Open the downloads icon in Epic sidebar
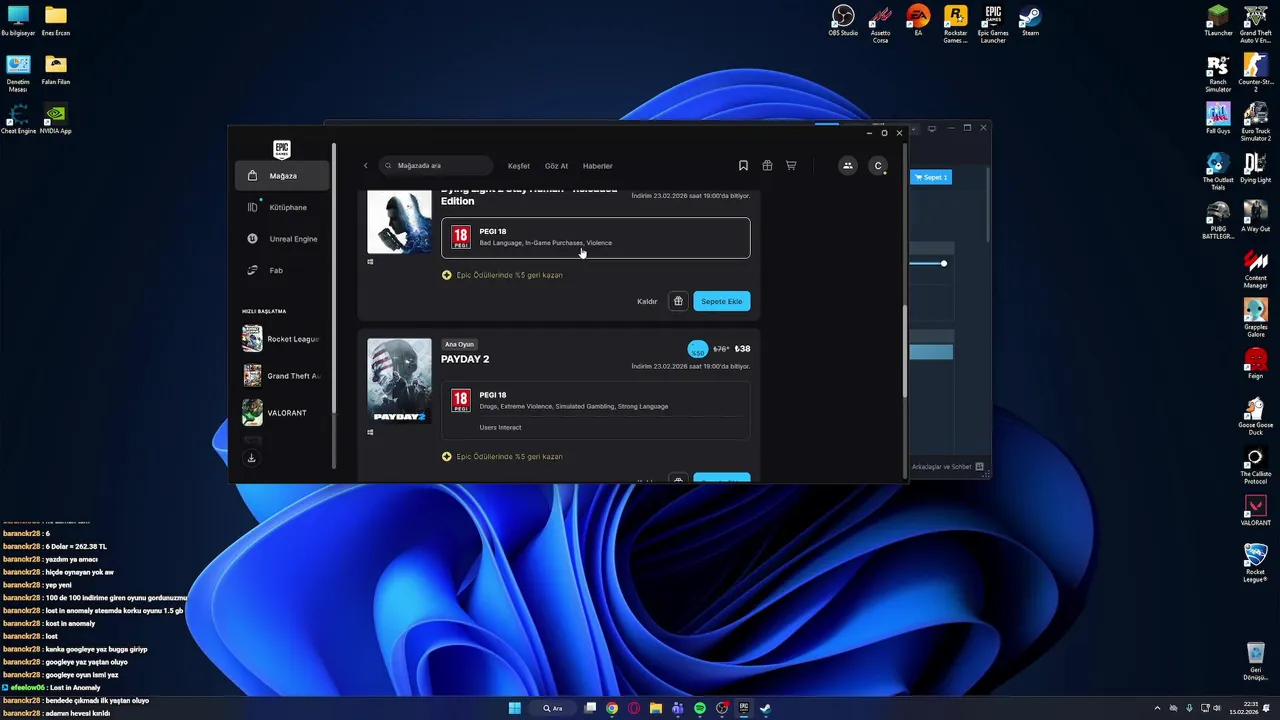1280x720 pixels. point(251,458)
